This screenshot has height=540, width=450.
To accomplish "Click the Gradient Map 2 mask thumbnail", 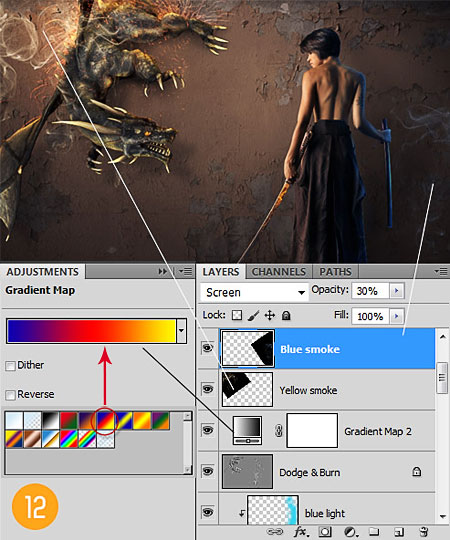I will tap(312, 430).
